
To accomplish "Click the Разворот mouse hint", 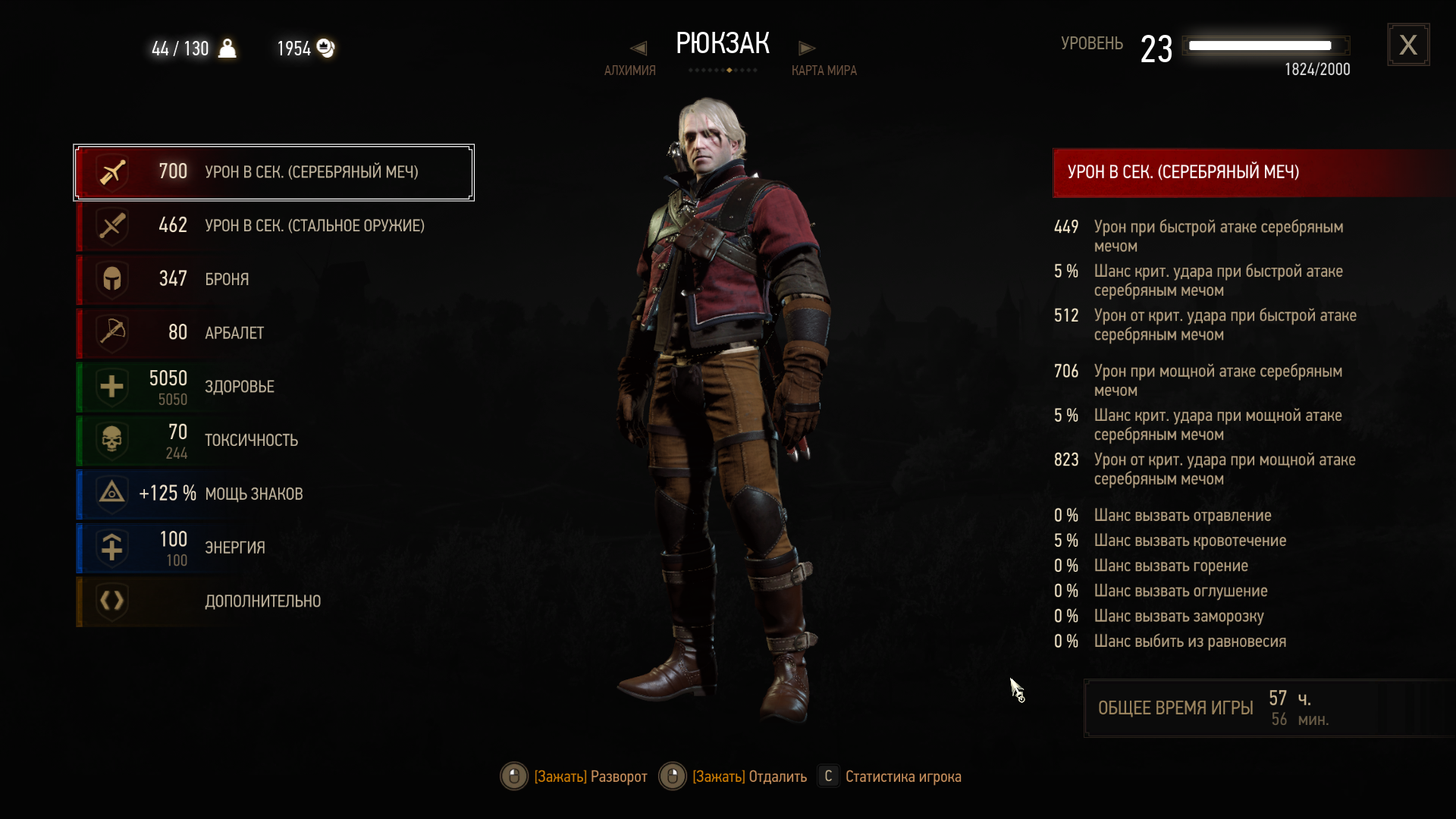I will point(574,777).
